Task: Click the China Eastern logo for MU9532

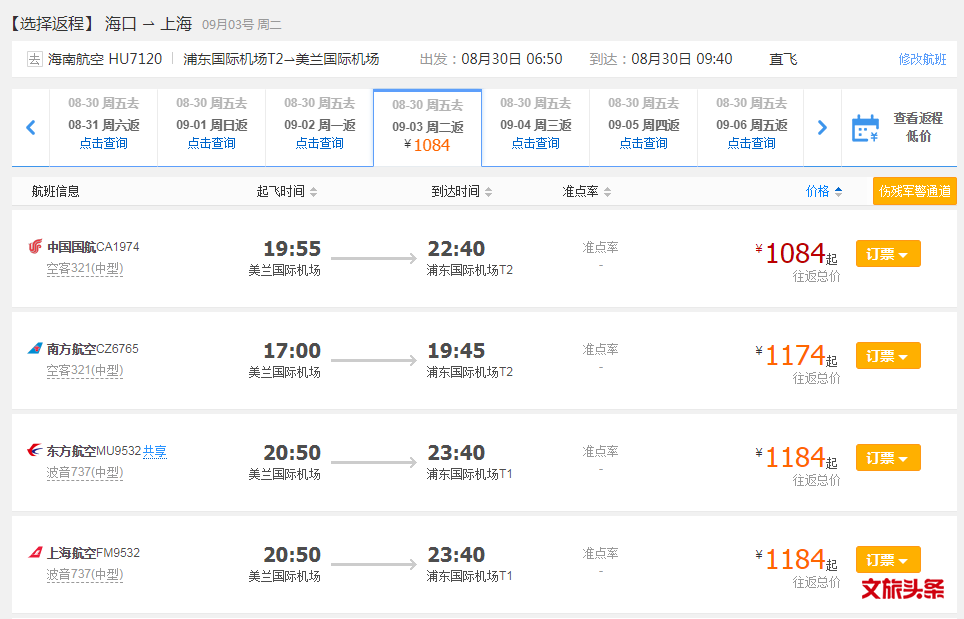Action: (34, 451)
